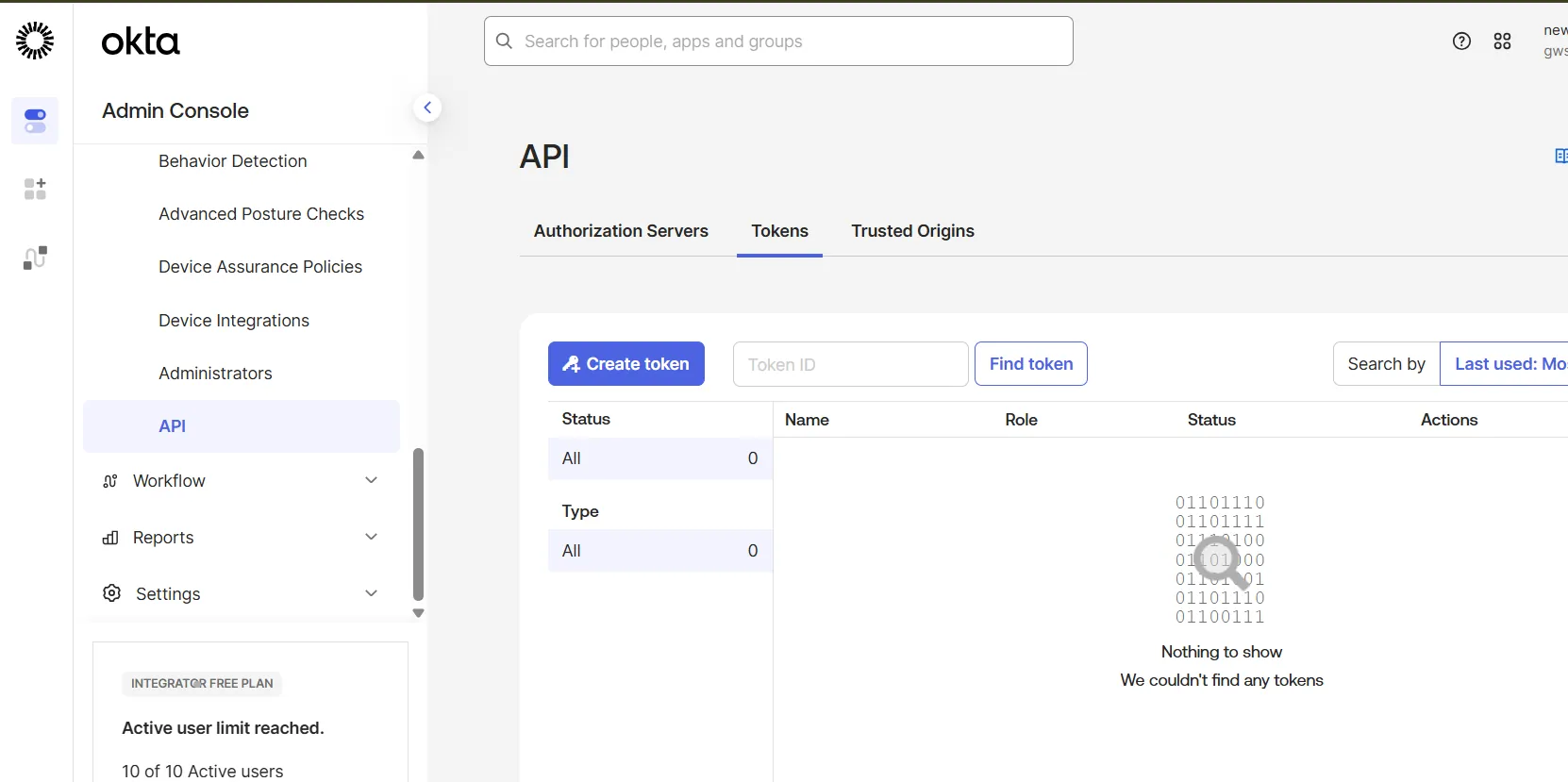Open the Workflow menu label
This screenshot has width=1568, height=782.
click(169, 481)
